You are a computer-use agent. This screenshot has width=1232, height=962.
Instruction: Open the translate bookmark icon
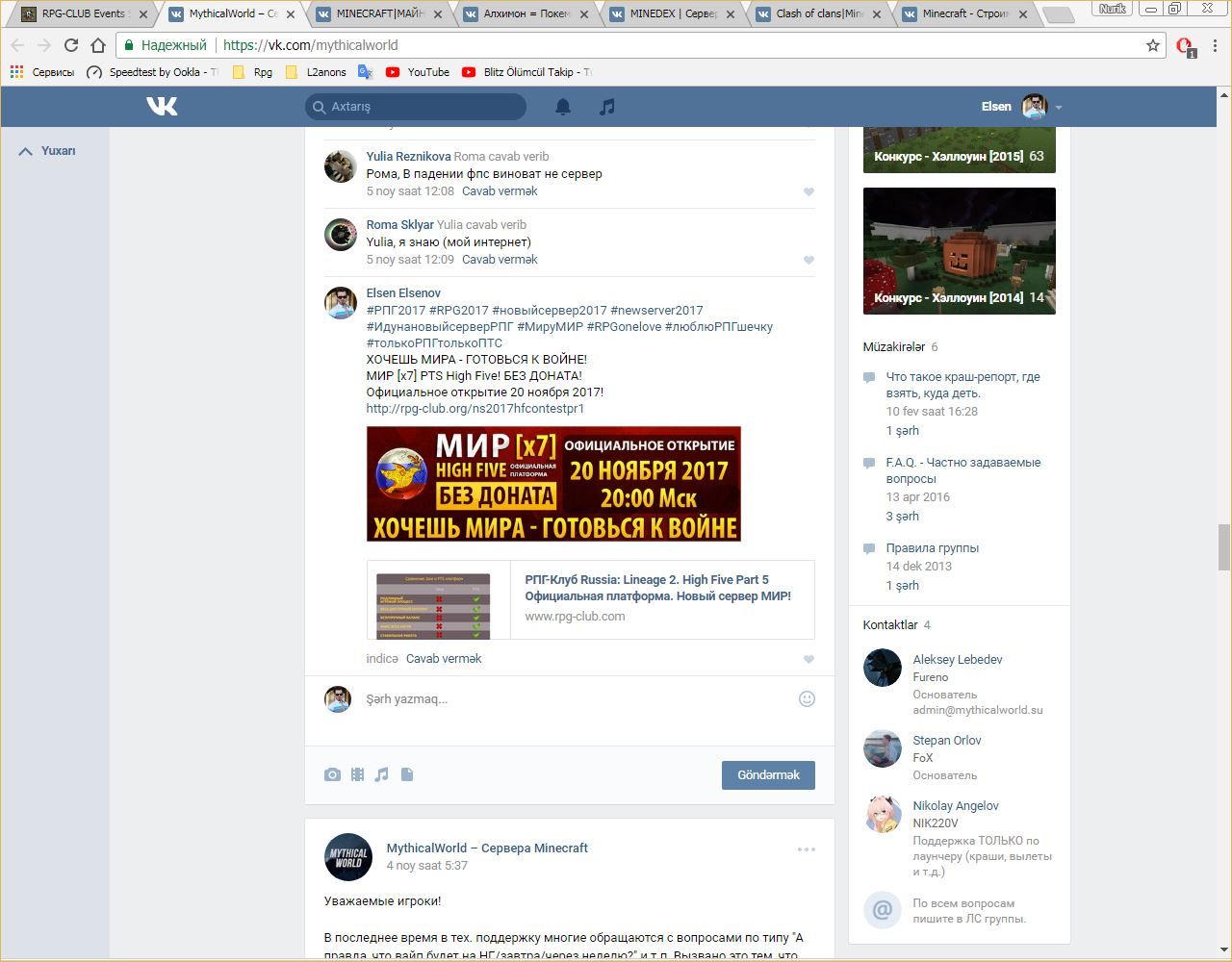click(x=365, y=72)
